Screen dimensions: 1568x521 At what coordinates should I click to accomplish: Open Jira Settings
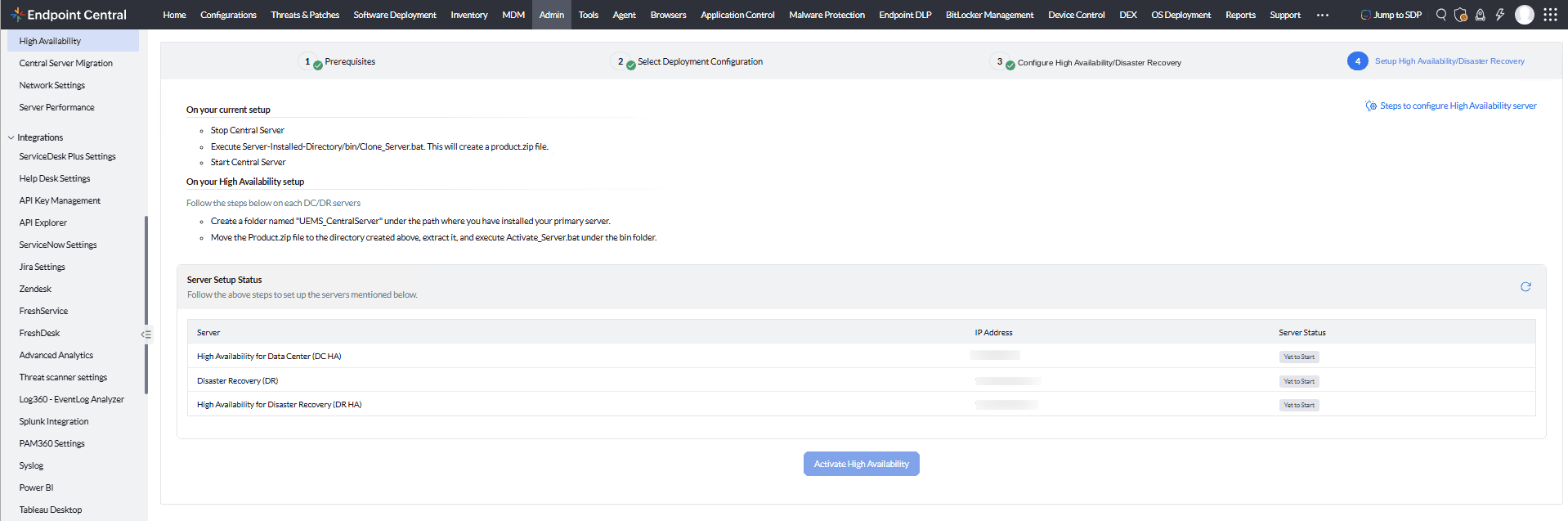click(43, 267)
